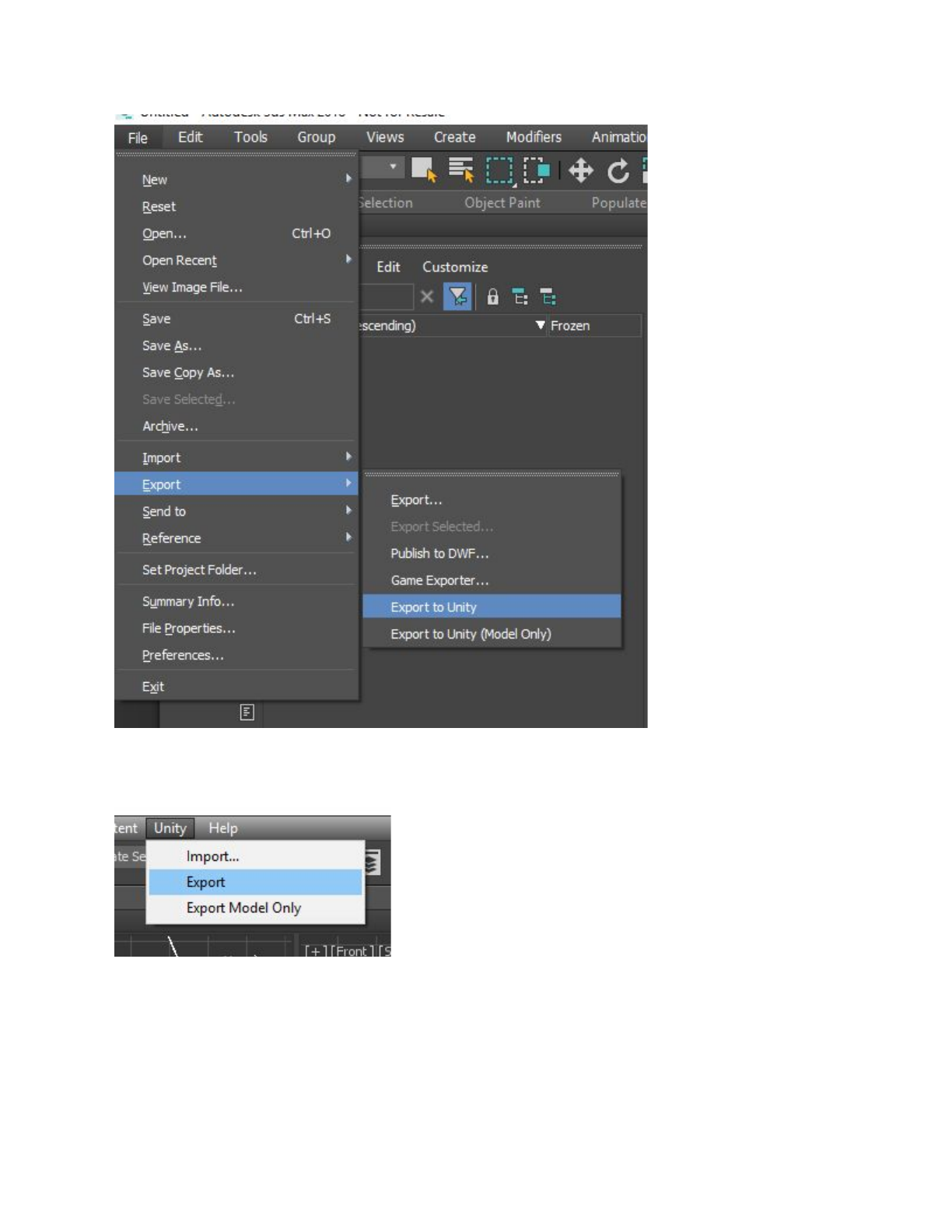Screen dimensions: 952x1232
Task: Expand the Open Recent submenu
Action: [236, 261]
